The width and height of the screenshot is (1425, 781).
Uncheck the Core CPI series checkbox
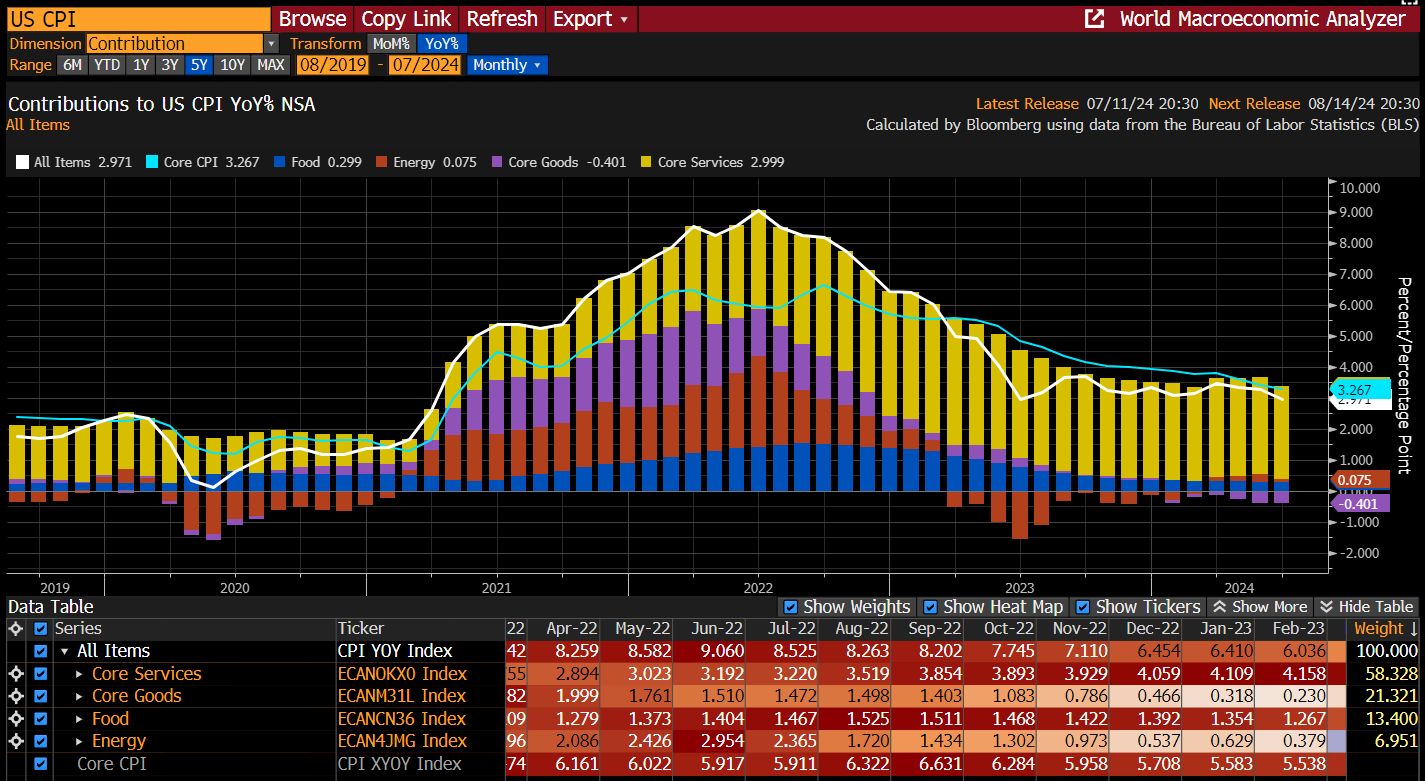[41, 764]
